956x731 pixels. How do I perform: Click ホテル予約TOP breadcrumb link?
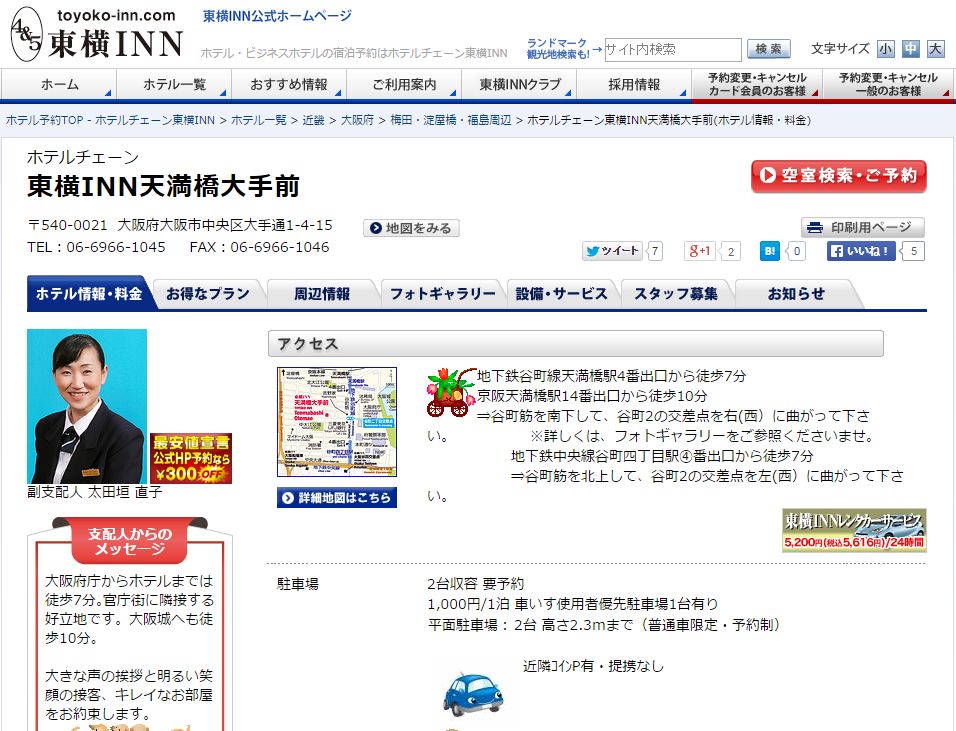pyautogui.click(x=110, y=120)
